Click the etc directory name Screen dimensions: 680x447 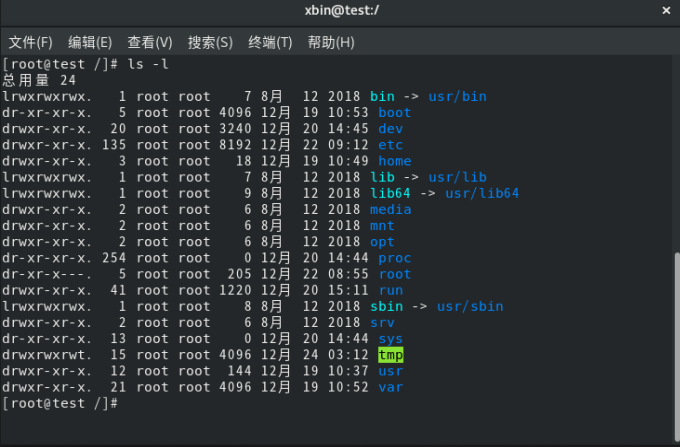[x=390, y=145]
